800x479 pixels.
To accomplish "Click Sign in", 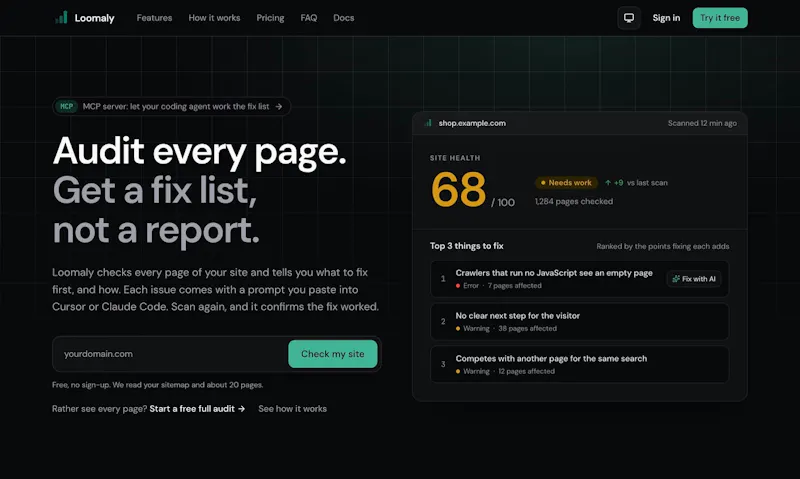I will pyautogui.click(x=666, y=18).
